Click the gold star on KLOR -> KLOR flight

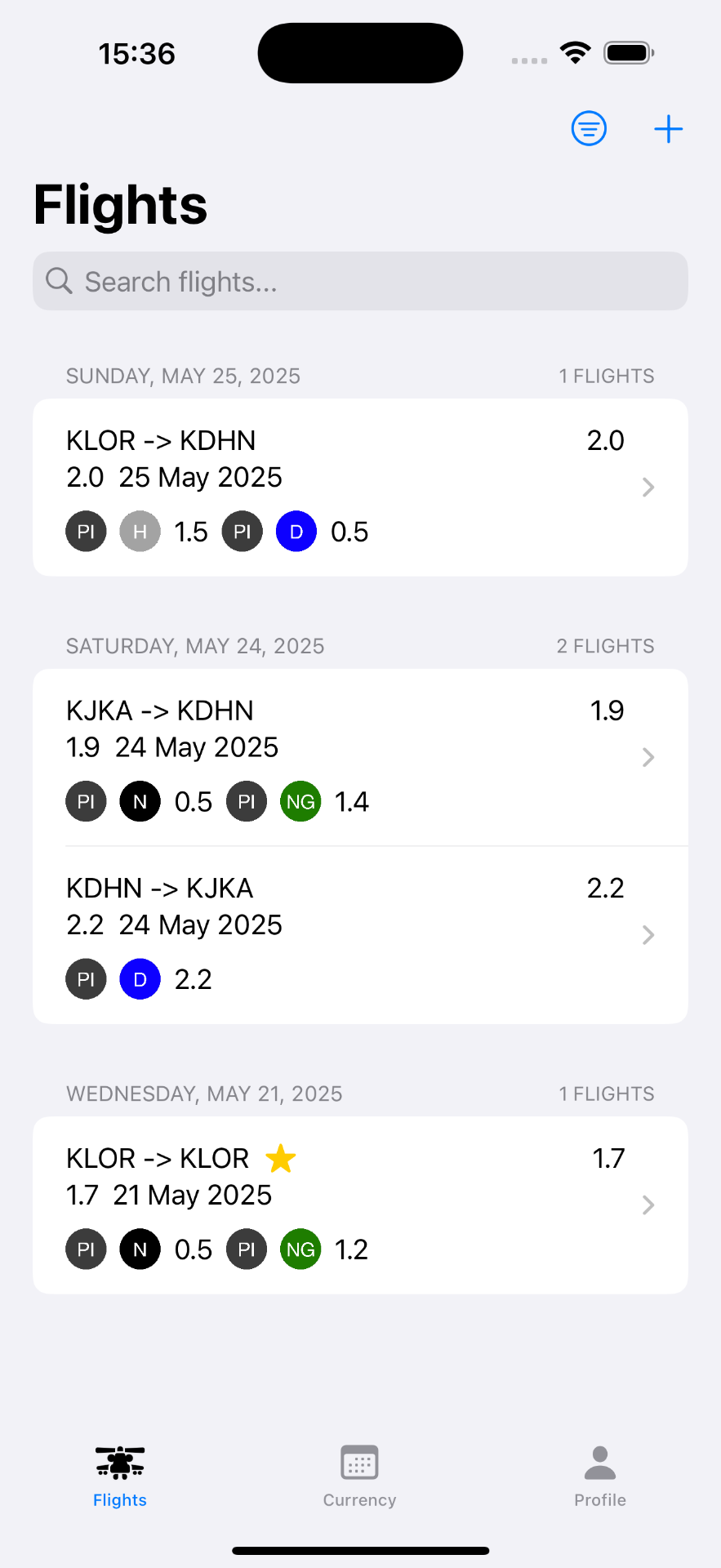[281, 1158]
